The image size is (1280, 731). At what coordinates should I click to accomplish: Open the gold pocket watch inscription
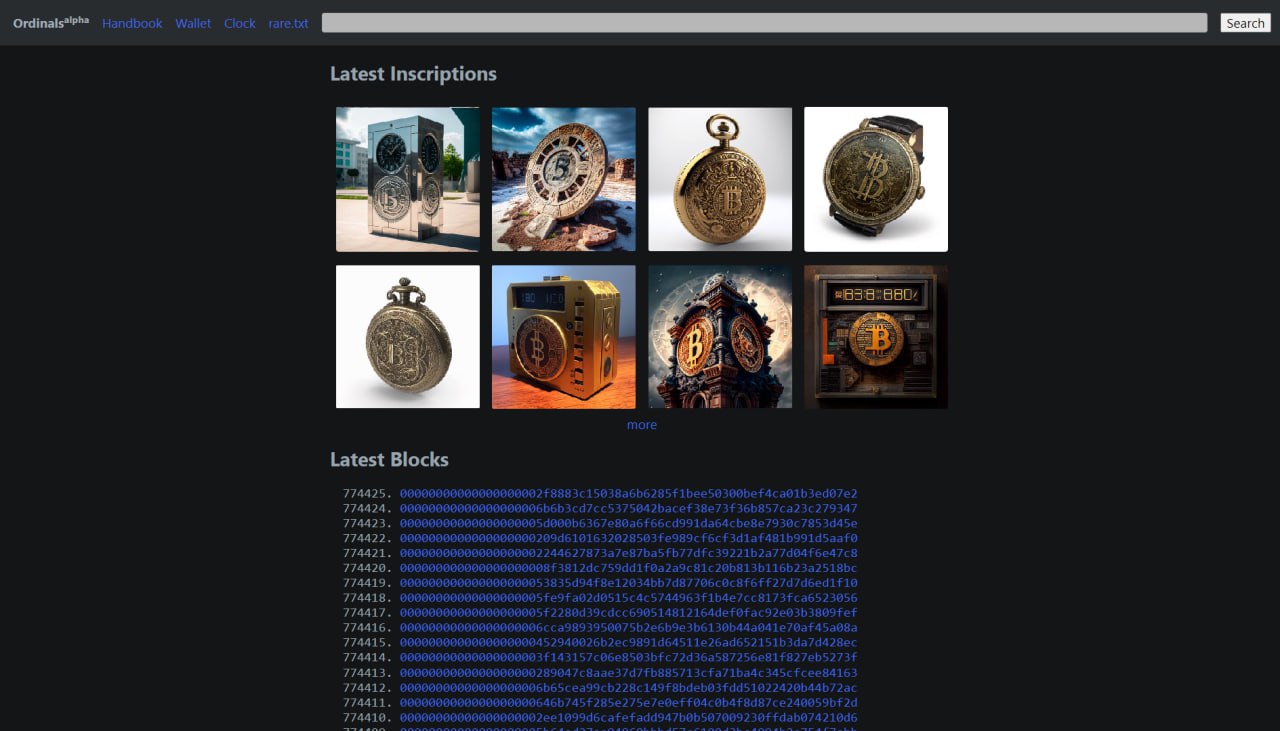(720, 179)
